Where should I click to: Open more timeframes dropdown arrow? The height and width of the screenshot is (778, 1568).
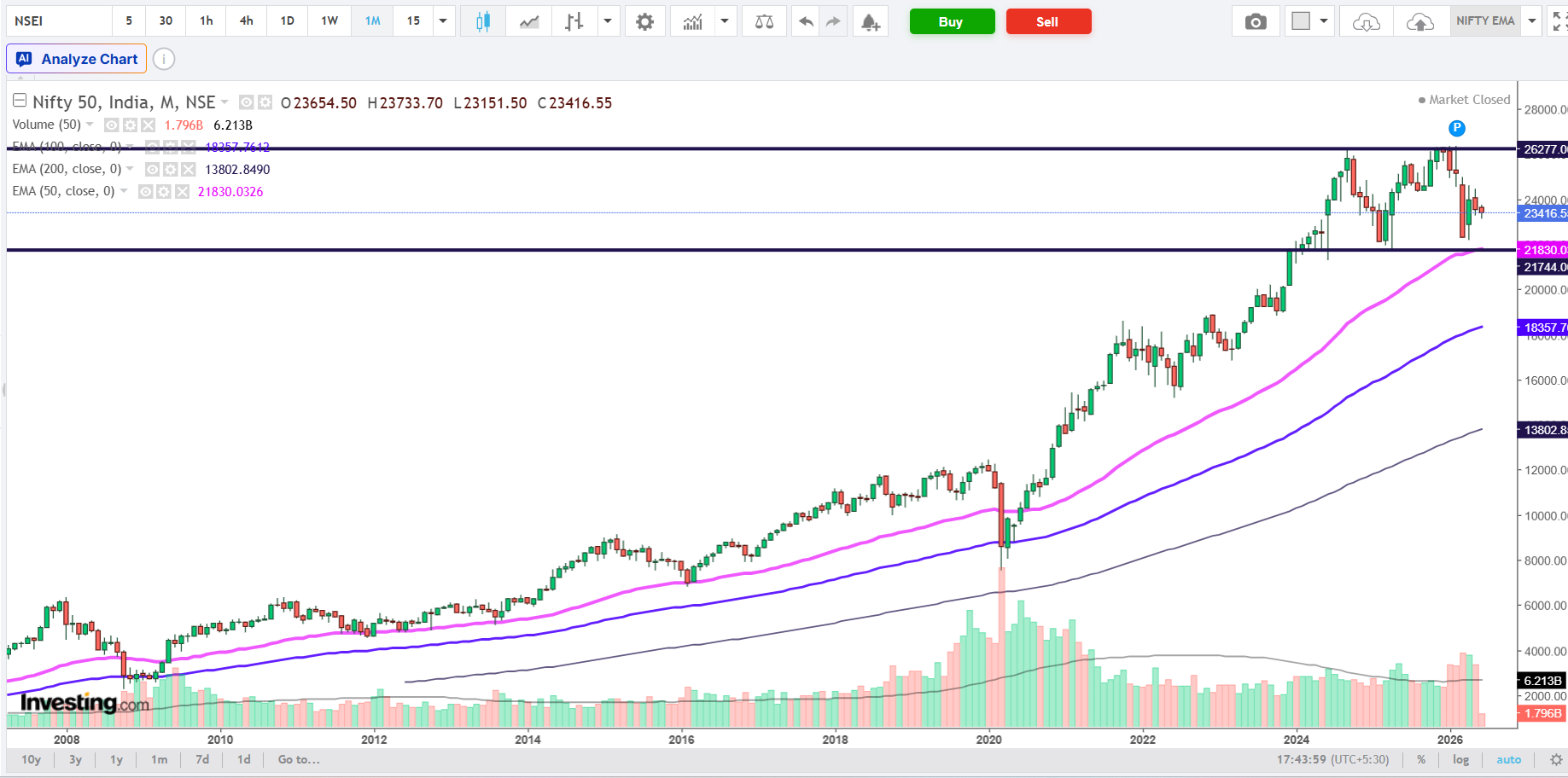pos(443,21)
